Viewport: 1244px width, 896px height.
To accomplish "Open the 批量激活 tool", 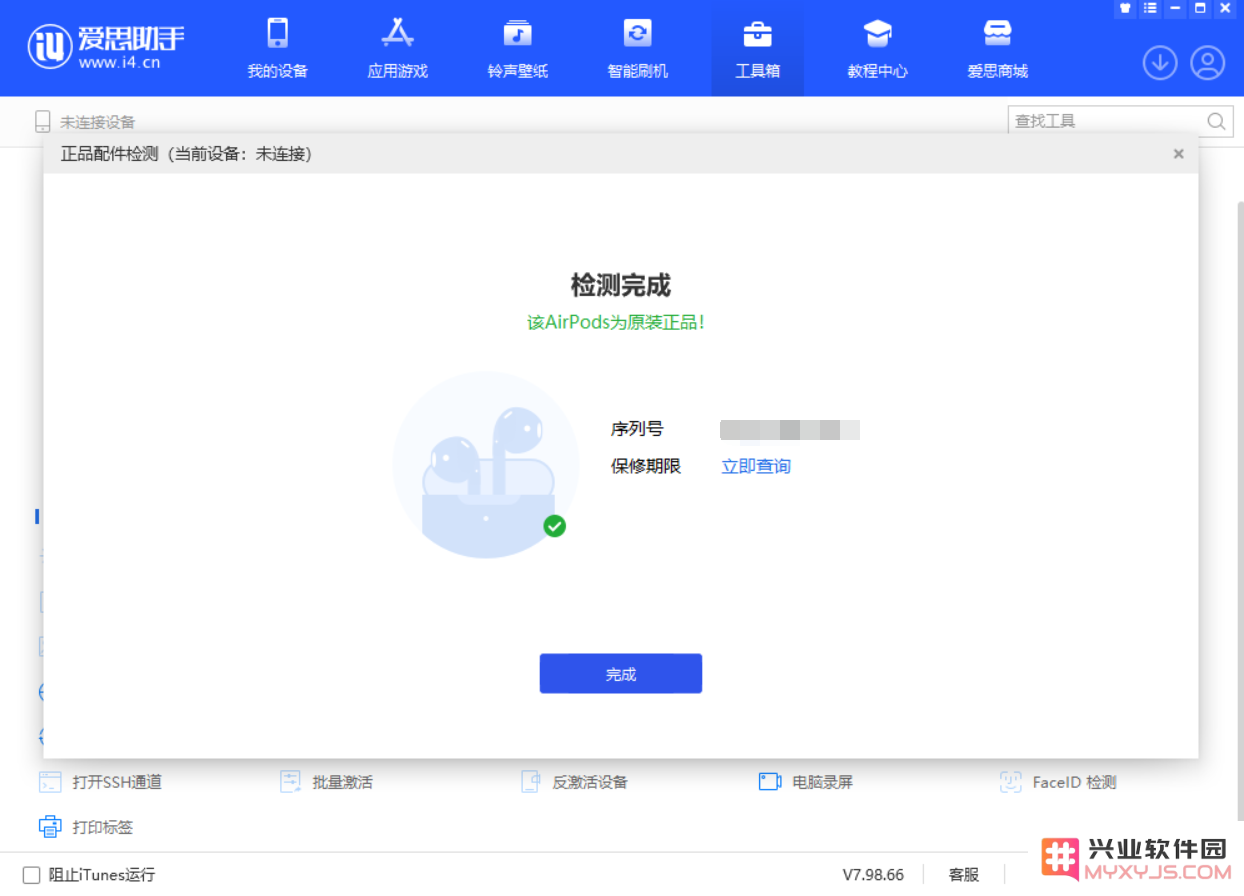I will pyautogui.click(x=326, y=782).
